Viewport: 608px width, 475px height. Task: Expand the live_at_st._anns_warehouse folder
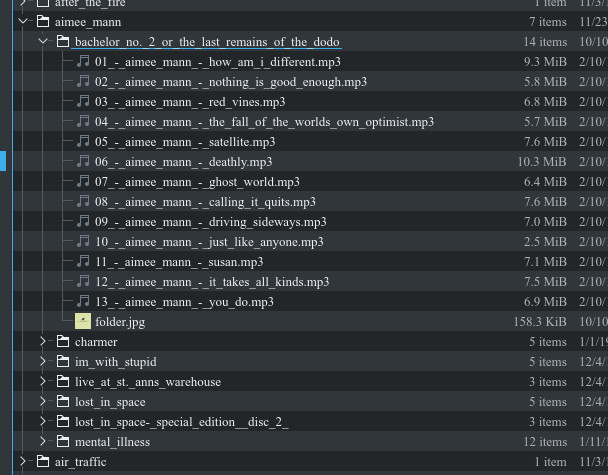tap(43, 381)
